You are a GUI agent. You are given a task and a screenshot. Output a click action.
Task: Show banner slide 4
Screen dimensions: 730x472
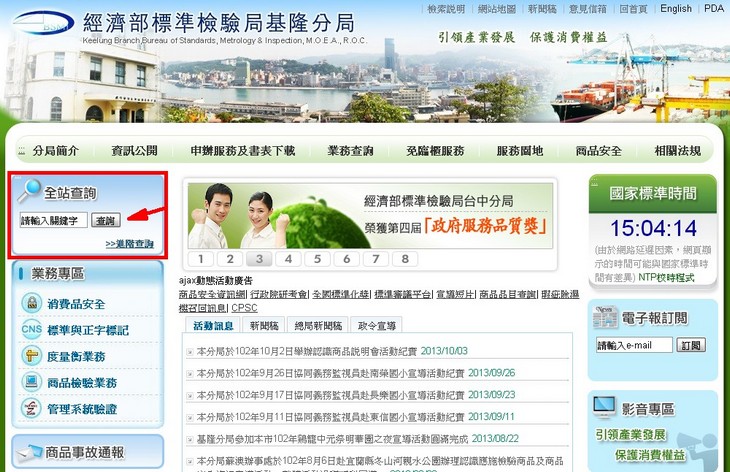click(x=288, y=259)
